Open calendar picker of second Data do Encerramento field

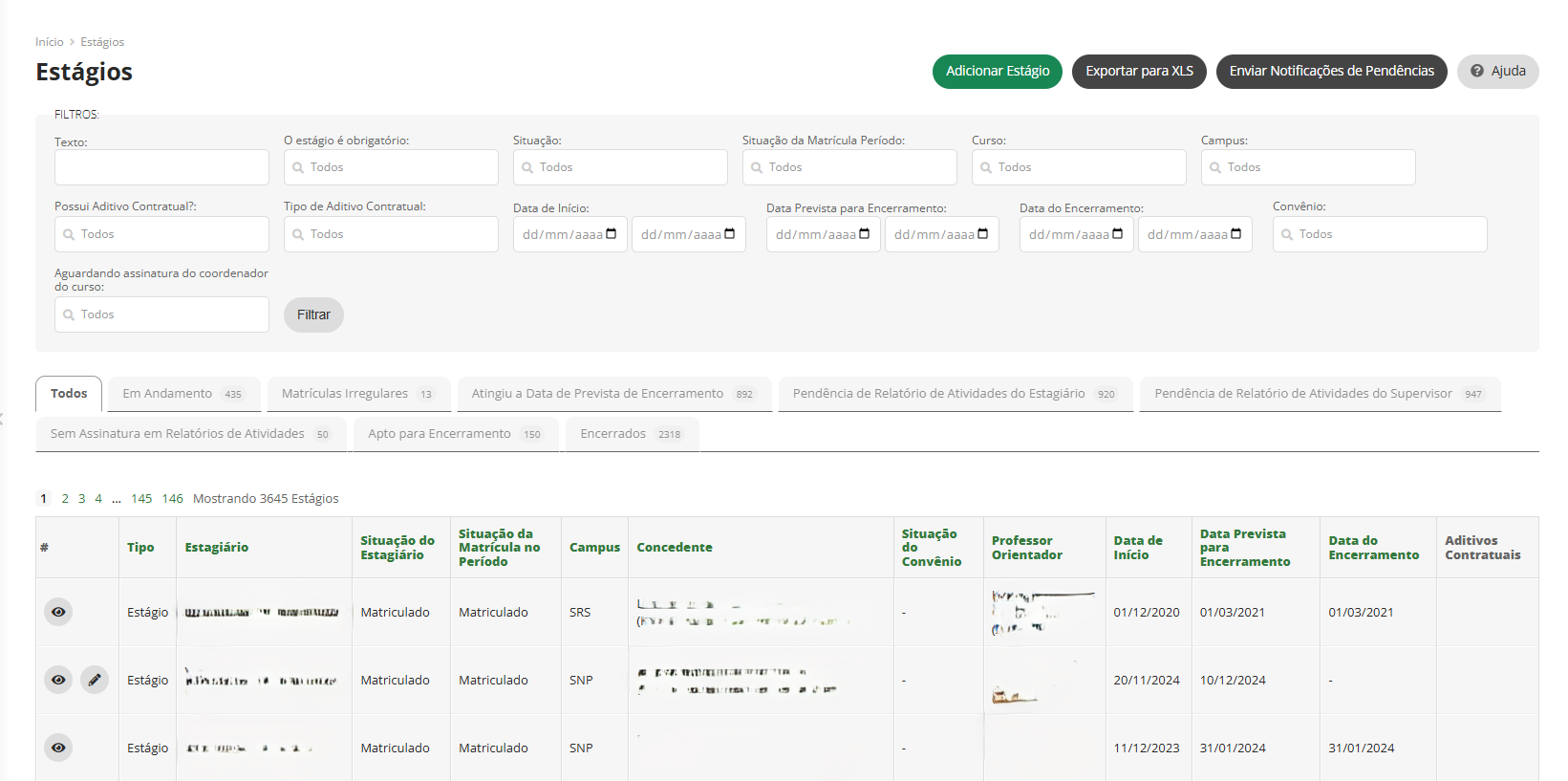tap(1235, 234)
